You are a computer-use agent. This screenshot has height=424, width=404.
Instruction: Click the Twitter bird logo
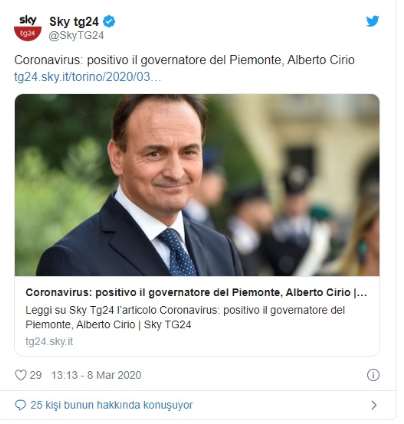pos(372,21)
